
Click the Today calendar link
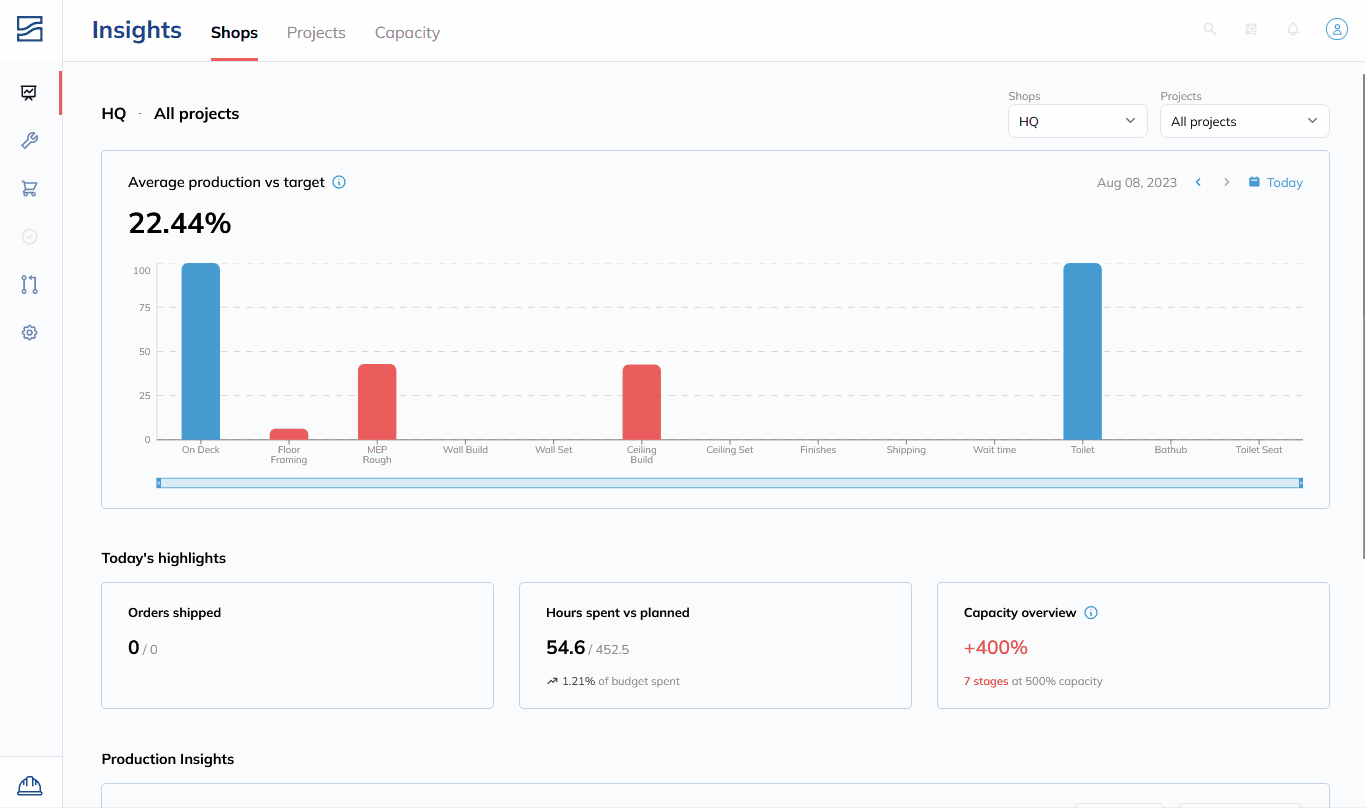coord(1275,182)
